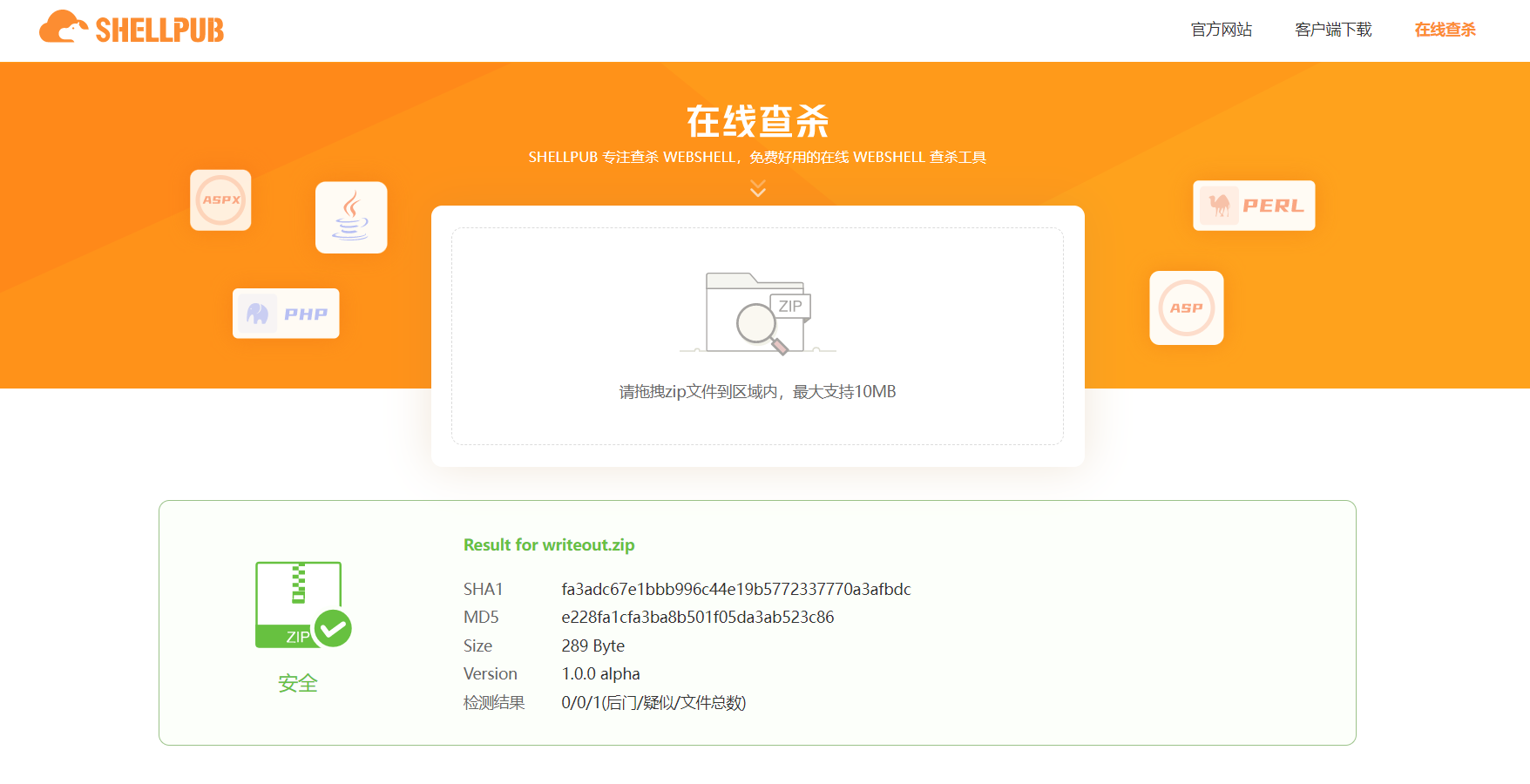Image resolution: width=1530 pixels, height=784 pixels.
Task: Click the ZIP folder upload illustration
Action: click(x=755, y=312)
